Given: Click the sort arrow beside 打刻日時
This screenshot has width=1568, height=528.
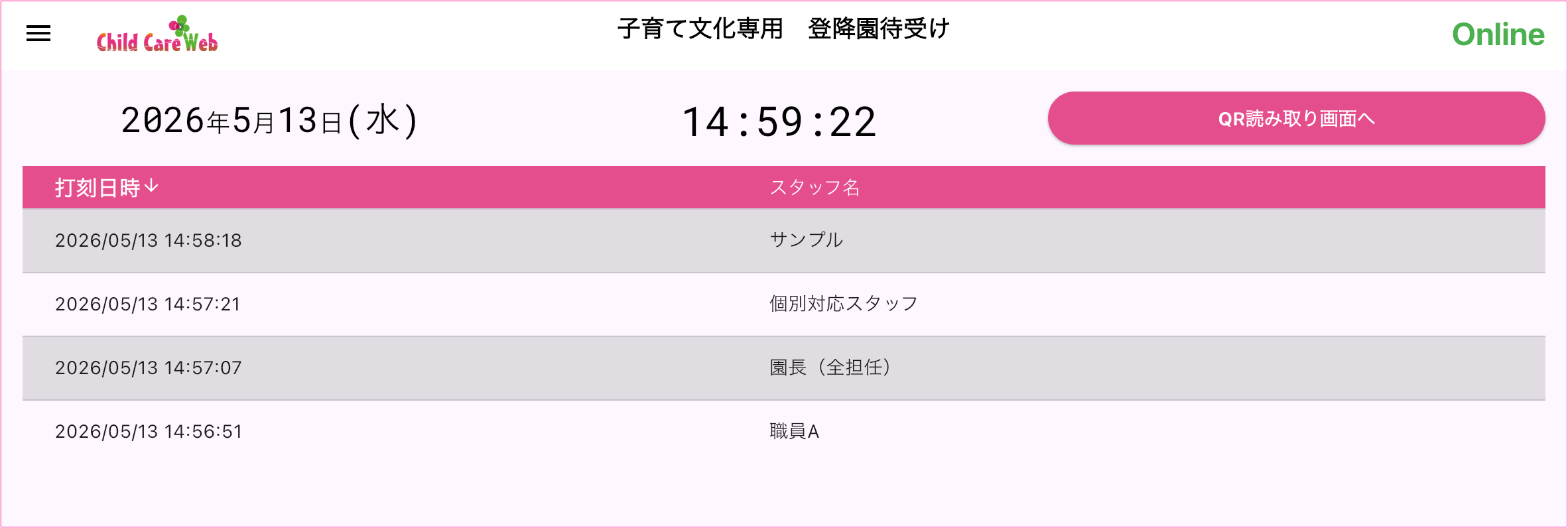Looking at the screenshot, I should pos(151,186).
